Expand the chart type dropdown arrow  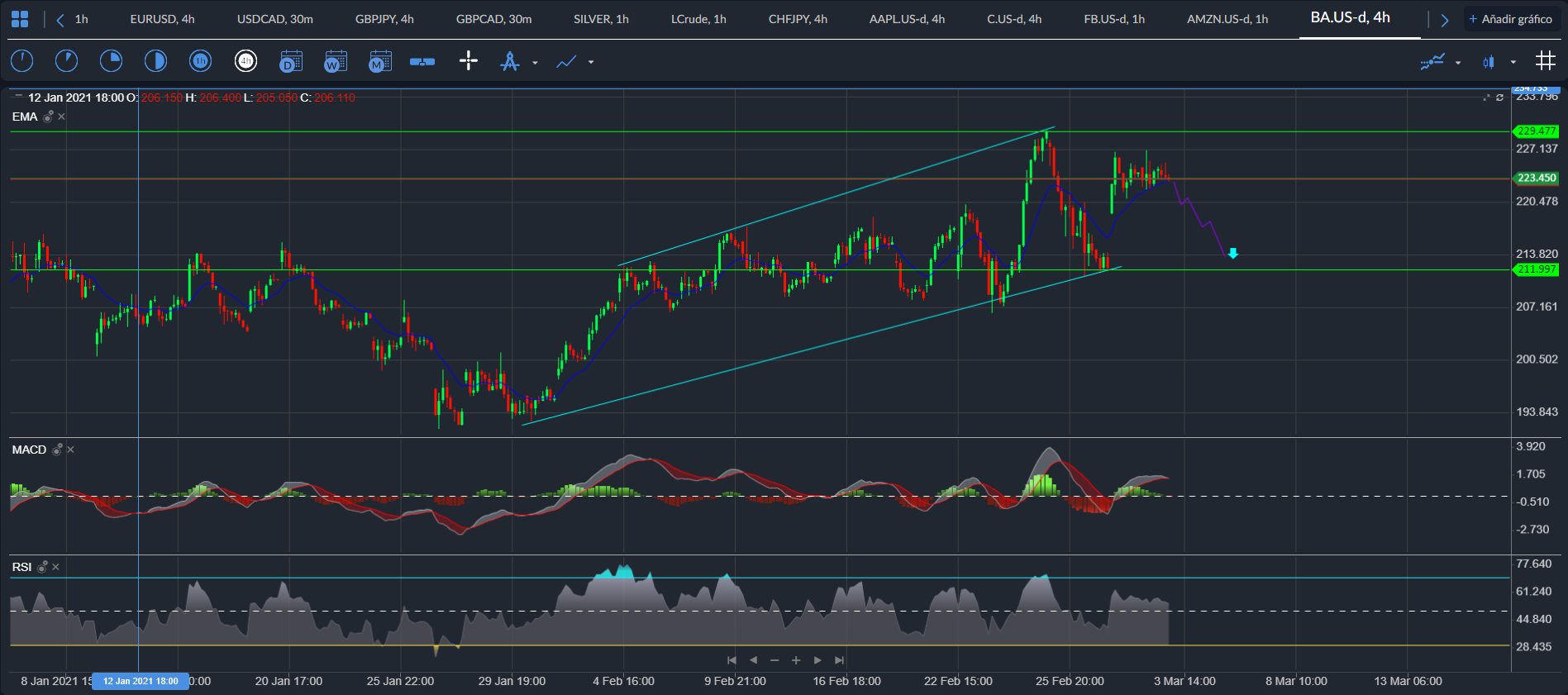click(x=1513, y=62)
